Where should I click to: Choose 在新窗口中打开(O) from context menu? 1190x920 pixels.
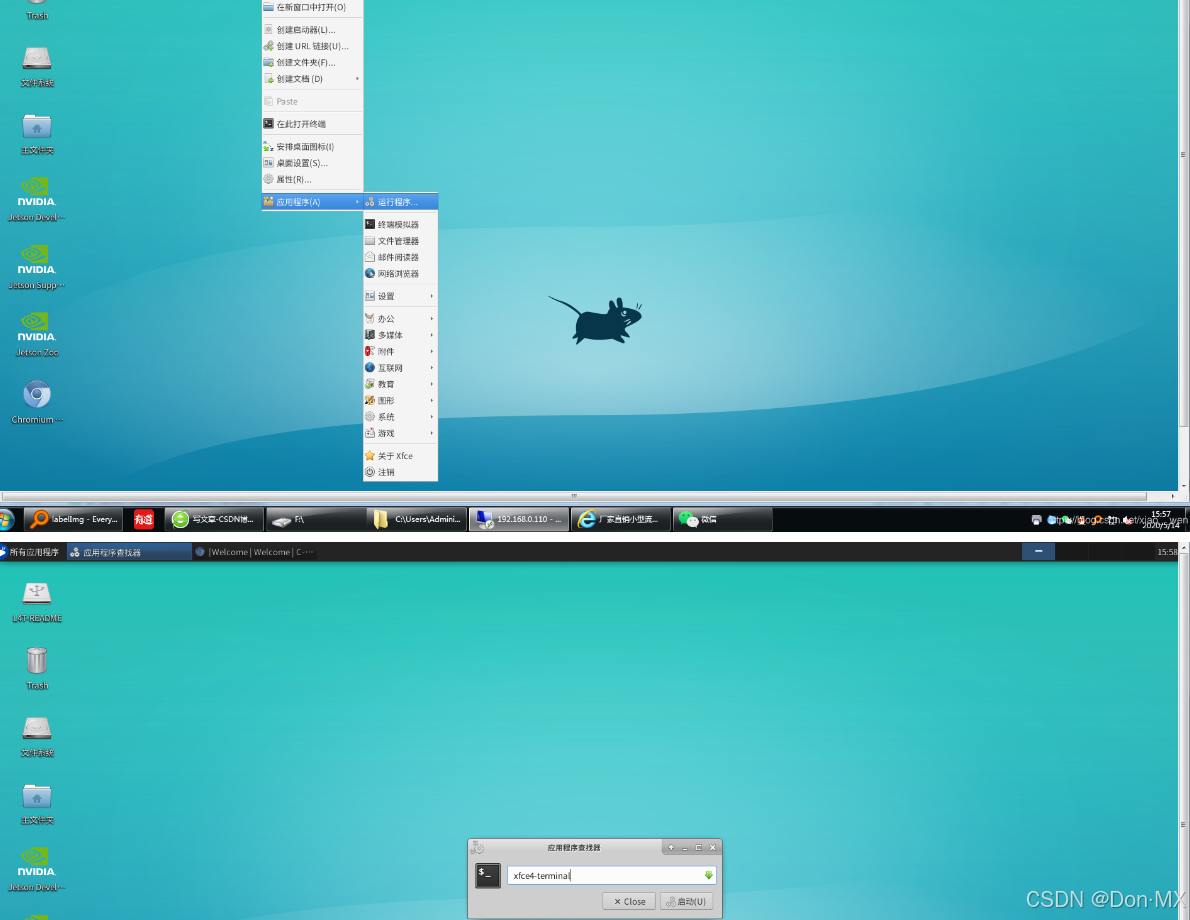click(313, 7)
